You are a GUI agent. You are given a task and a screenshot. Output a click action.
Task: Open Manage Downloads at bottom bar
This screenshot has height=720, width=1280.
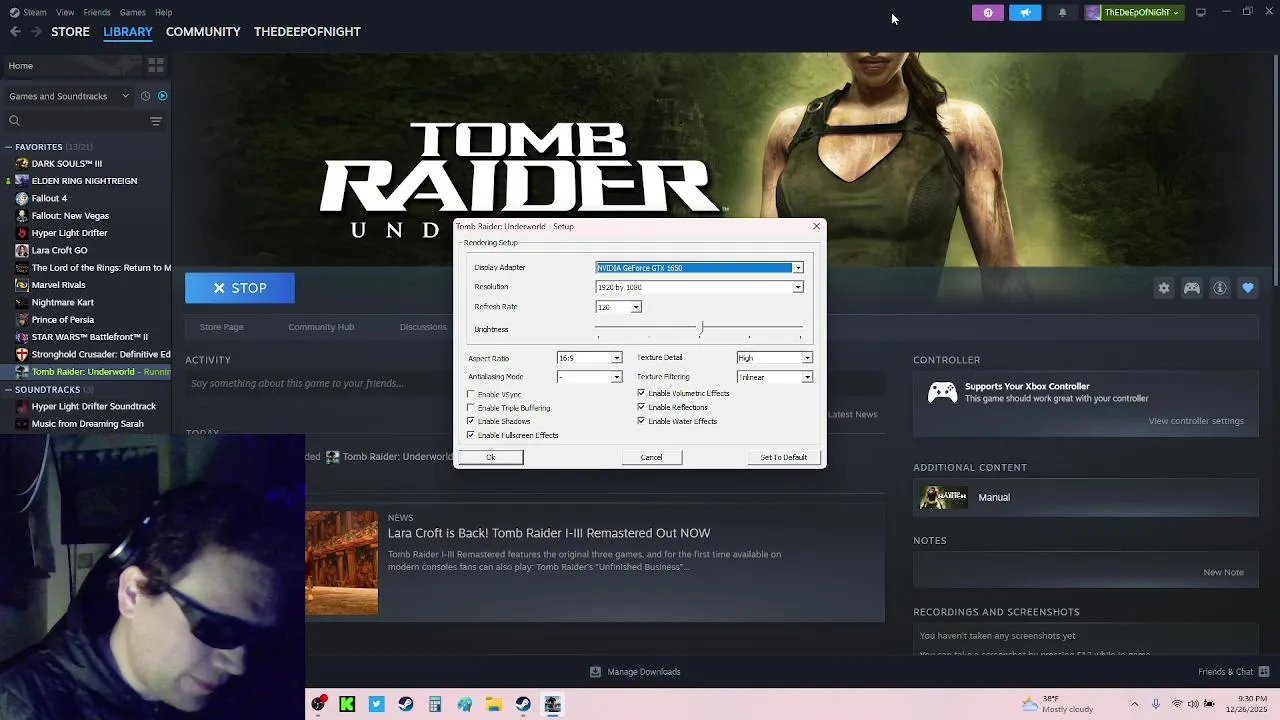pyautogui.click(x=635, y=672)
